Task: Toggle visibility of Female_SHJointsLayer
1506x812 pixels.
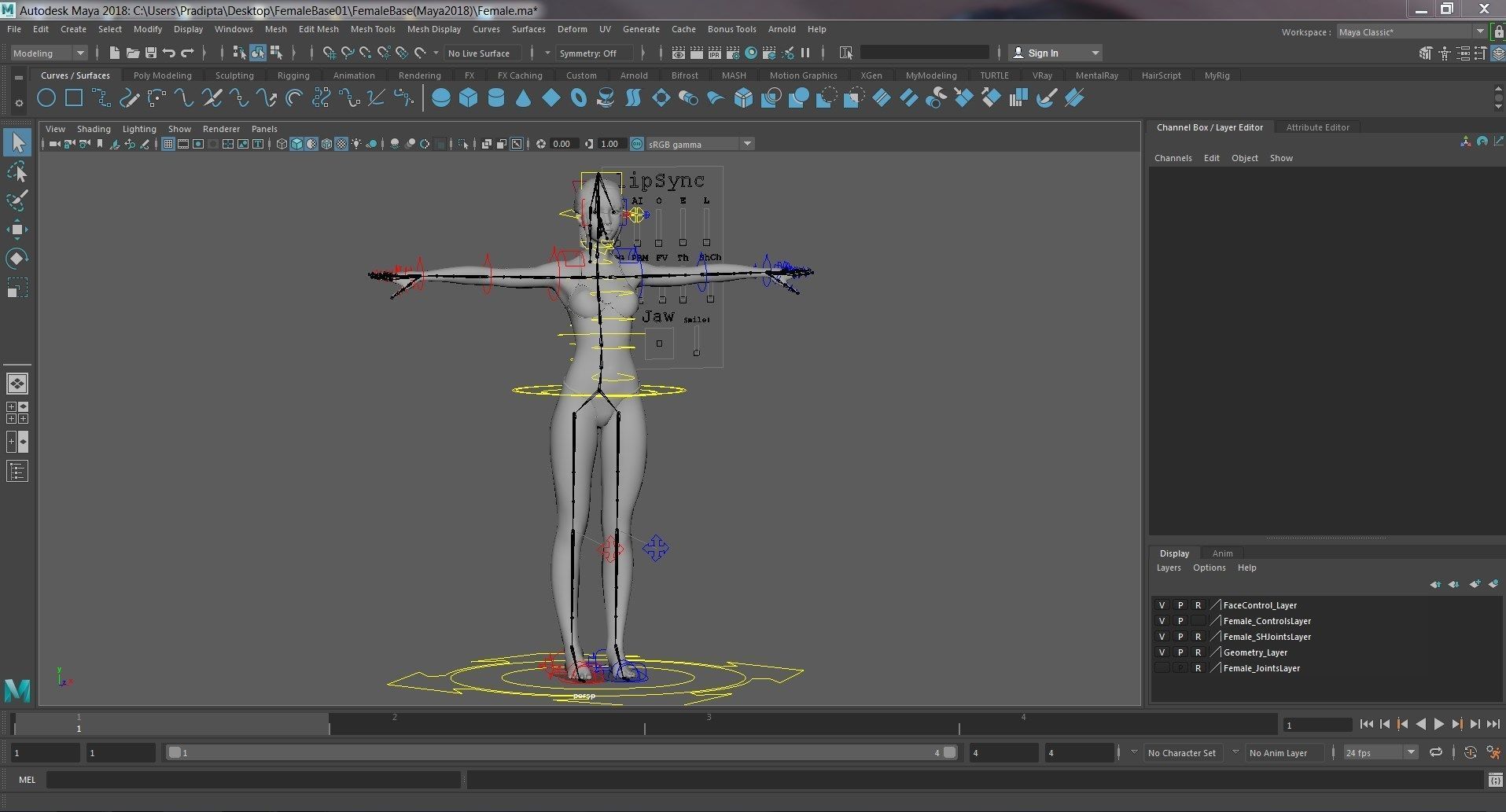Action: click(1162, 637)
